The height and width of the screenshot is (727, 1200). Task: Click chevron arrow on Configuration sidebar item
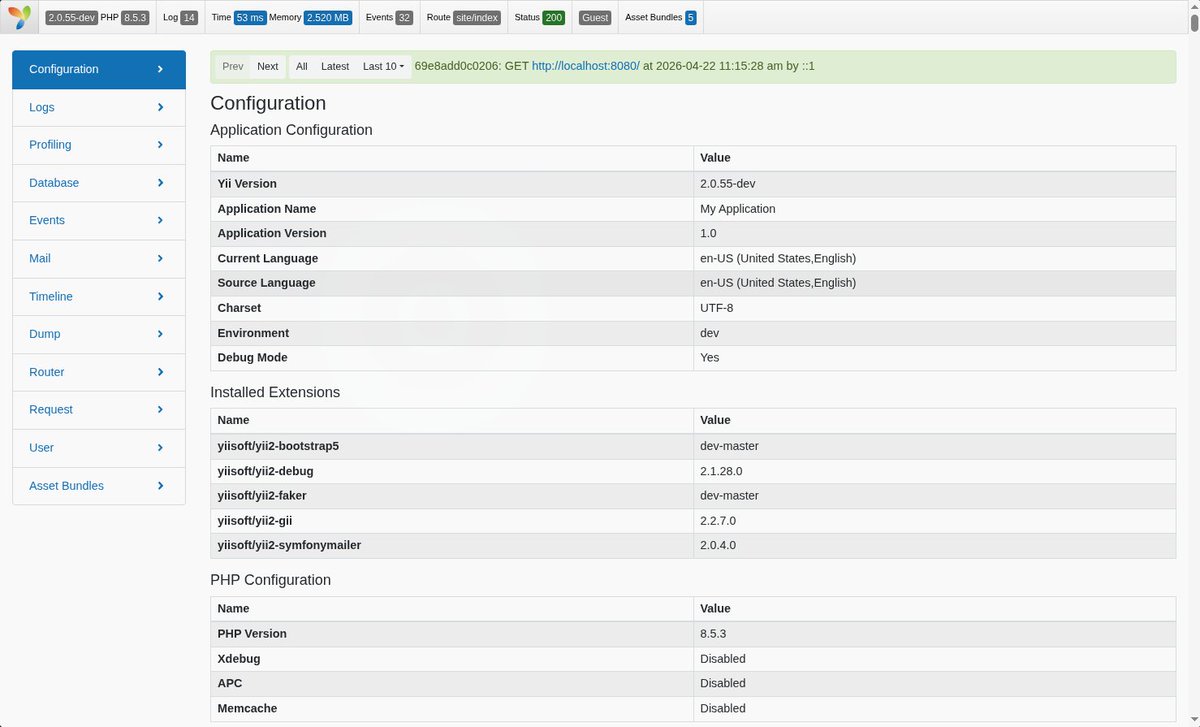click(160, 69)
